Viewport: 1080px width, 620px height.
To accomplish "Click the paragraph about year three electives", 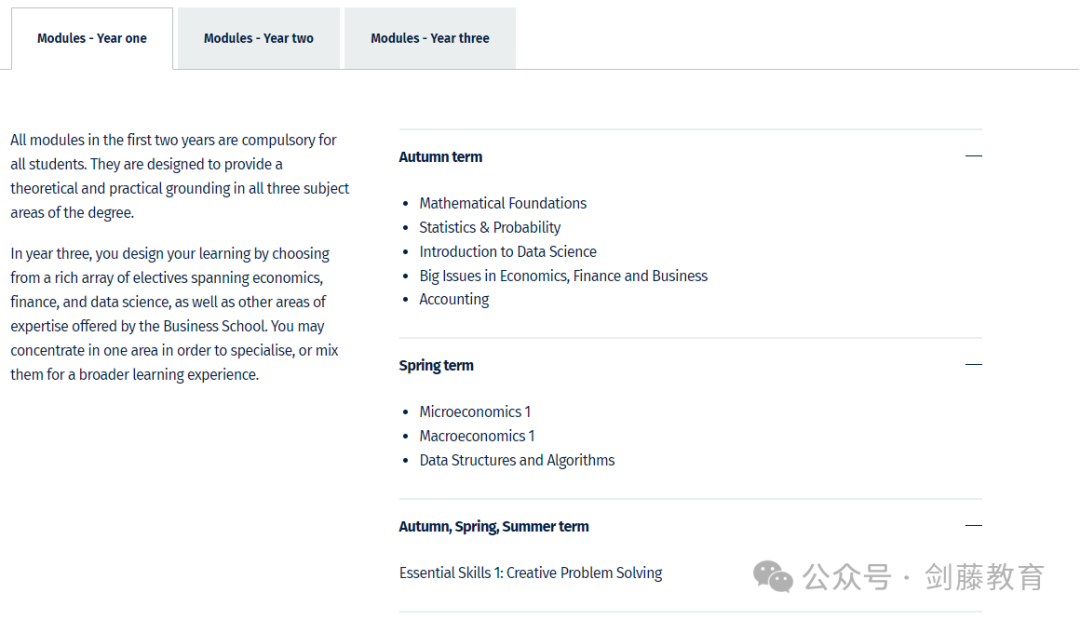I will [174, 314].
